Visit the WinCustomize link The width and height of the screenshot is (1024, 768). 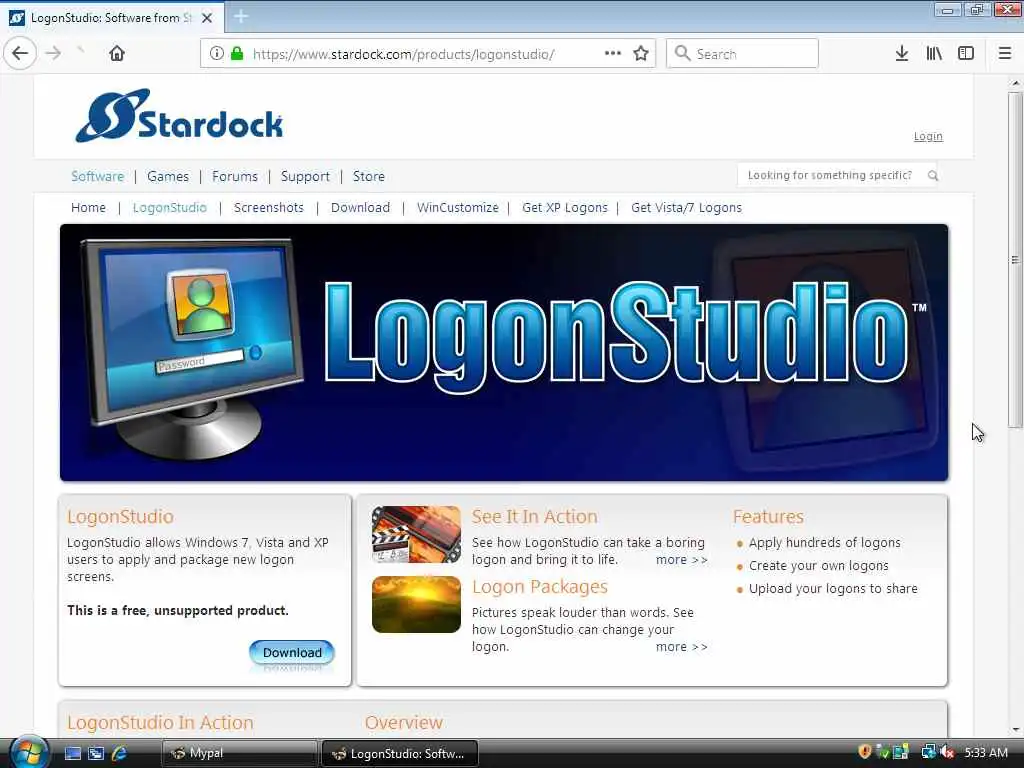click(458, 208)
